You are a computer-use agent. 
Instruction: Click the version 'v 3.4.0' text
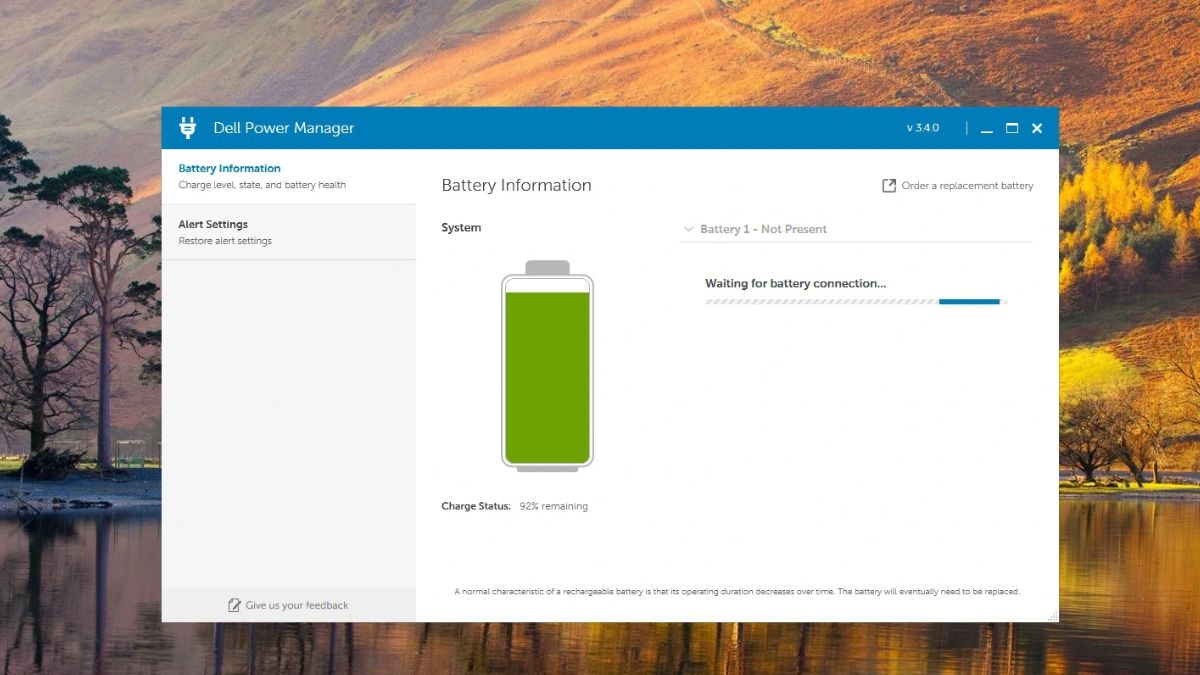pyautogui.click(x=922, y=128)
